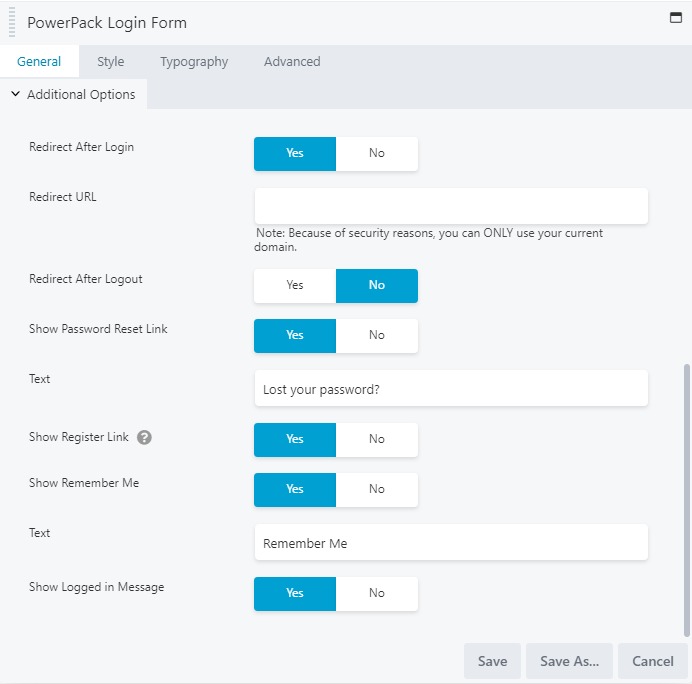Screen dimensions: 692x684
Task: Open the Typography tab
Action: 194,61
